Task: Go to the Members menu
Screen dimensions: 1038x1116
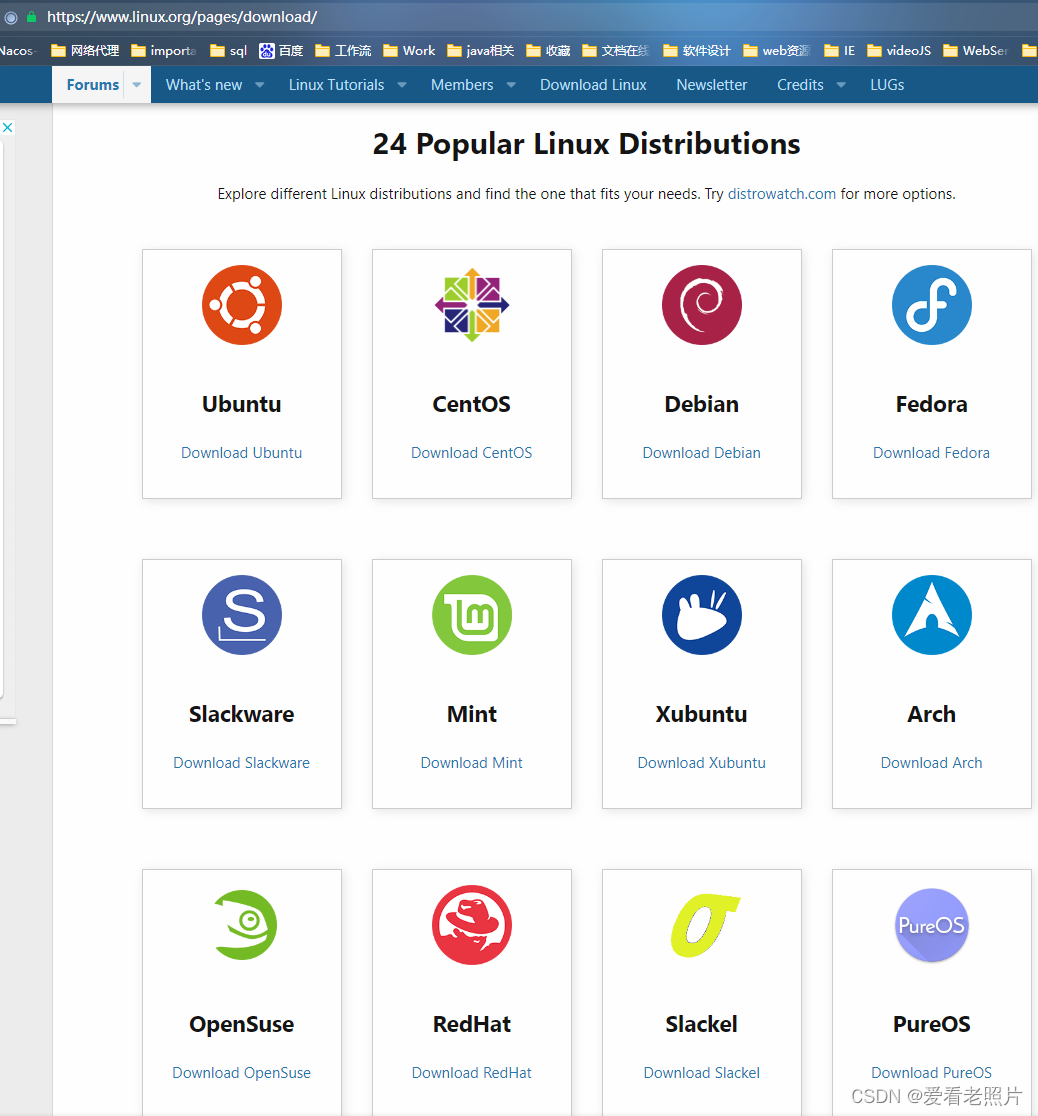Action: [x=462, y=85]
